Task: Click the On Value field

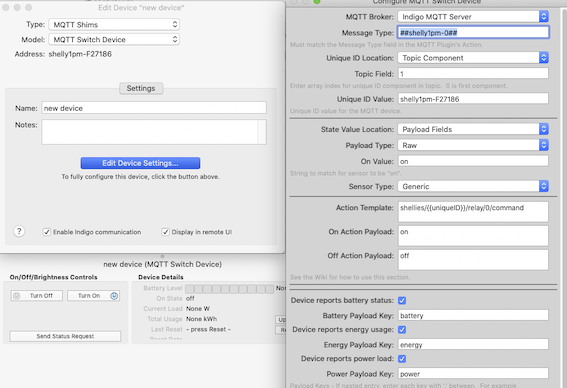Action: point(473,161)
